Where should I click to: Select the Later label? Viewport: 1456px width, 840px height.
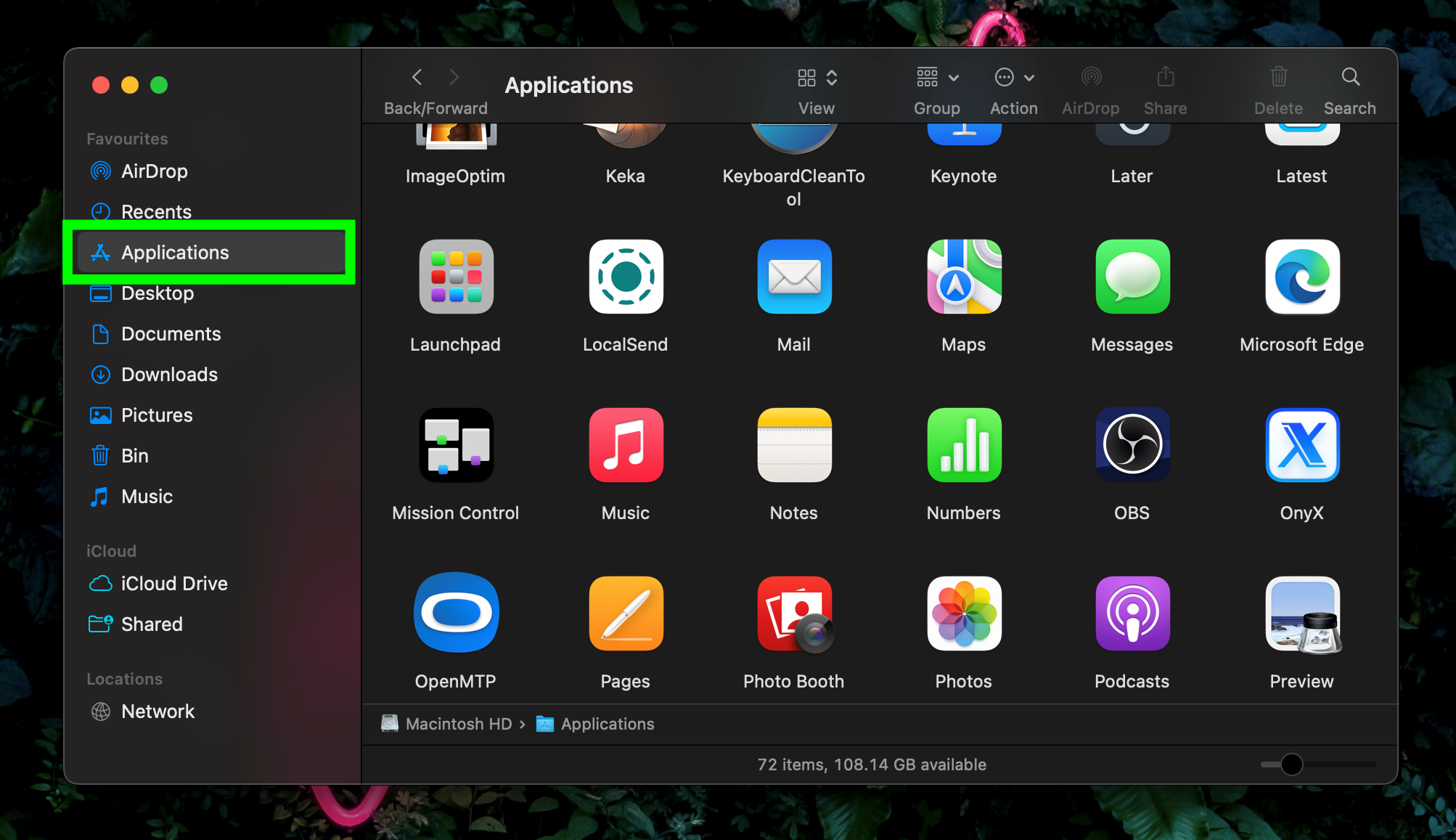point(1132,176)
